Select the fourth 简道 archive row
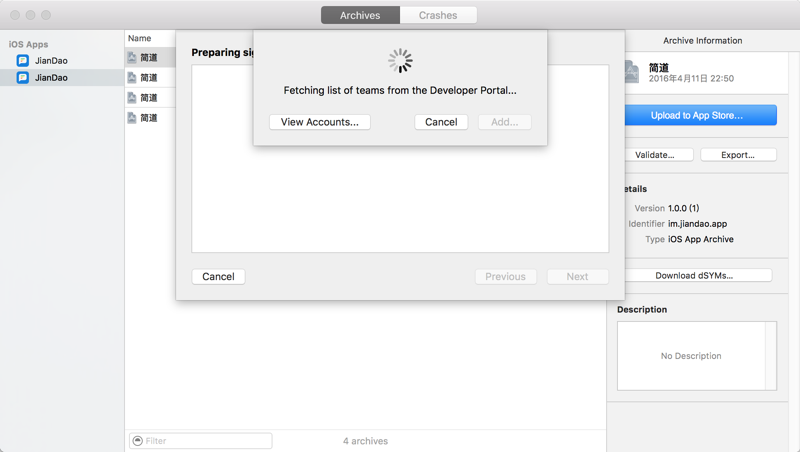The width and height of the screenshot is (800, 452). coord(151,118)
